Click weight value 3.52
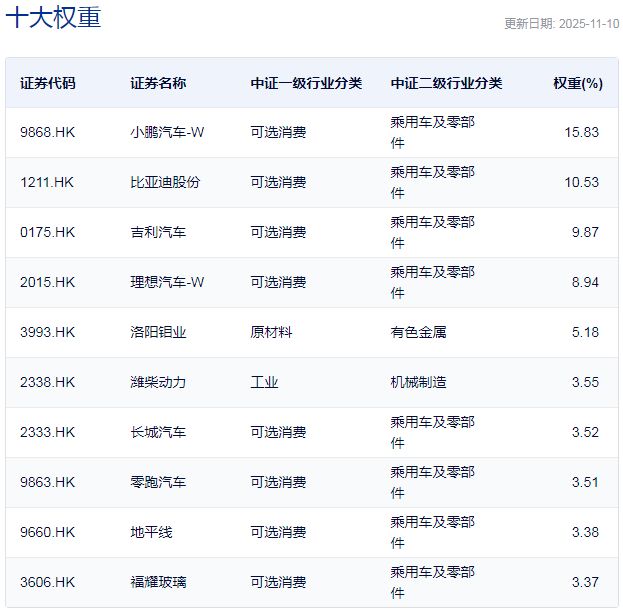This screenshot has height=615, width=623. pos(585,433)
